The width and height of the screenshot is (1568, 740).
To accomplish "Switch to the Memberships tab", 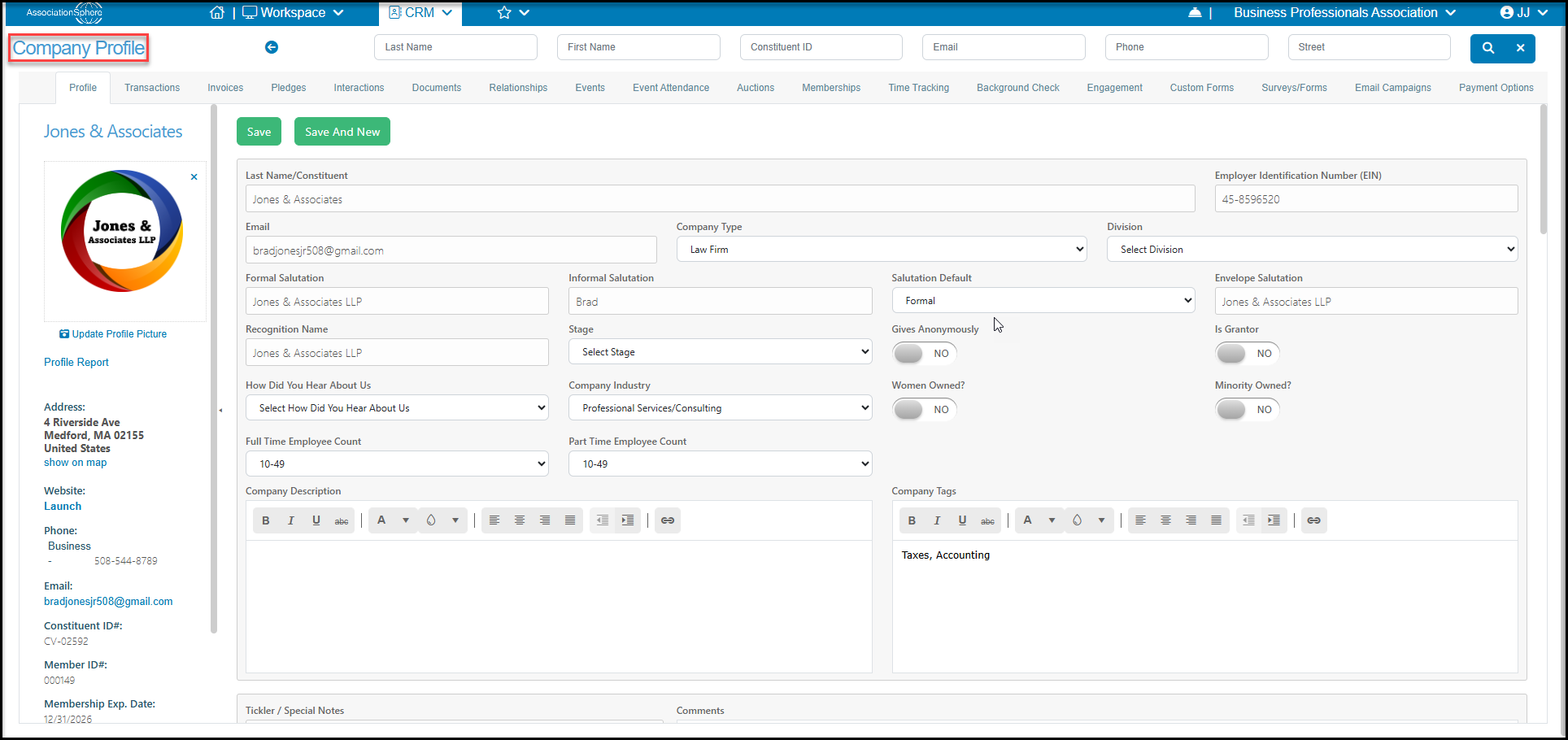I will (x=831, y=88).
